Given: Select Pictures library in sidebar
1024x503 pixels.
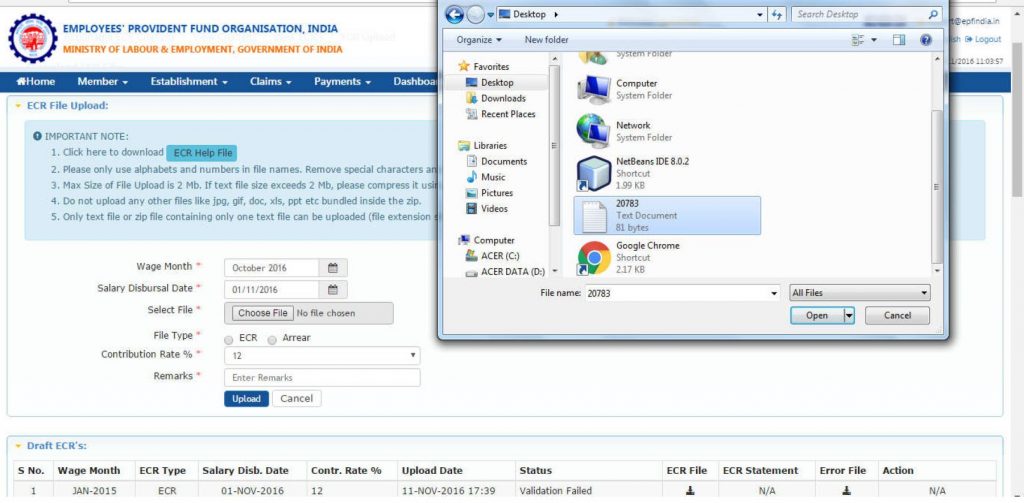Looking at the screenshot, I should click(x=489, y=193).
